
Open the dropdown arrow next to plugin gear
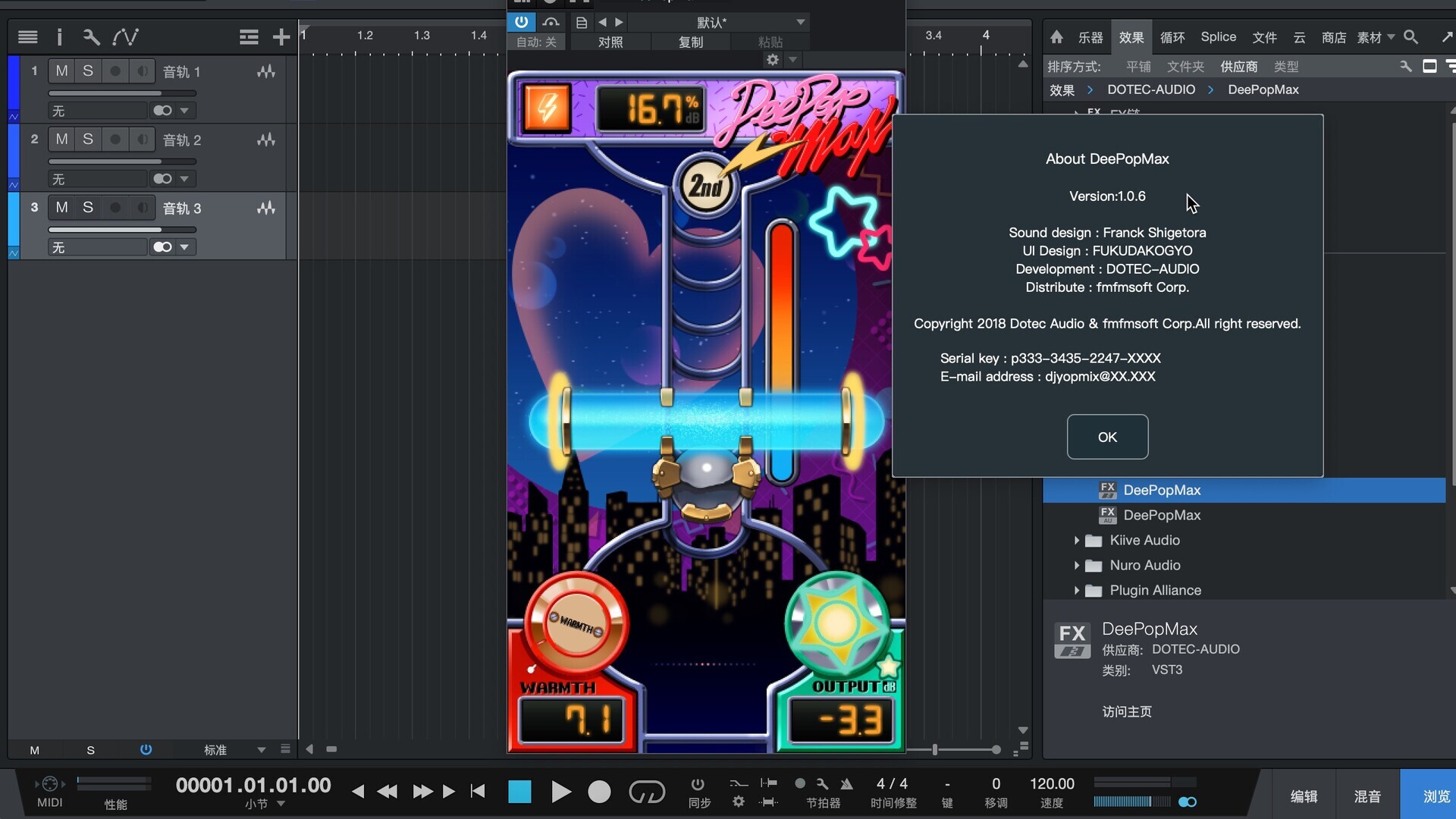tap(793, 59)
